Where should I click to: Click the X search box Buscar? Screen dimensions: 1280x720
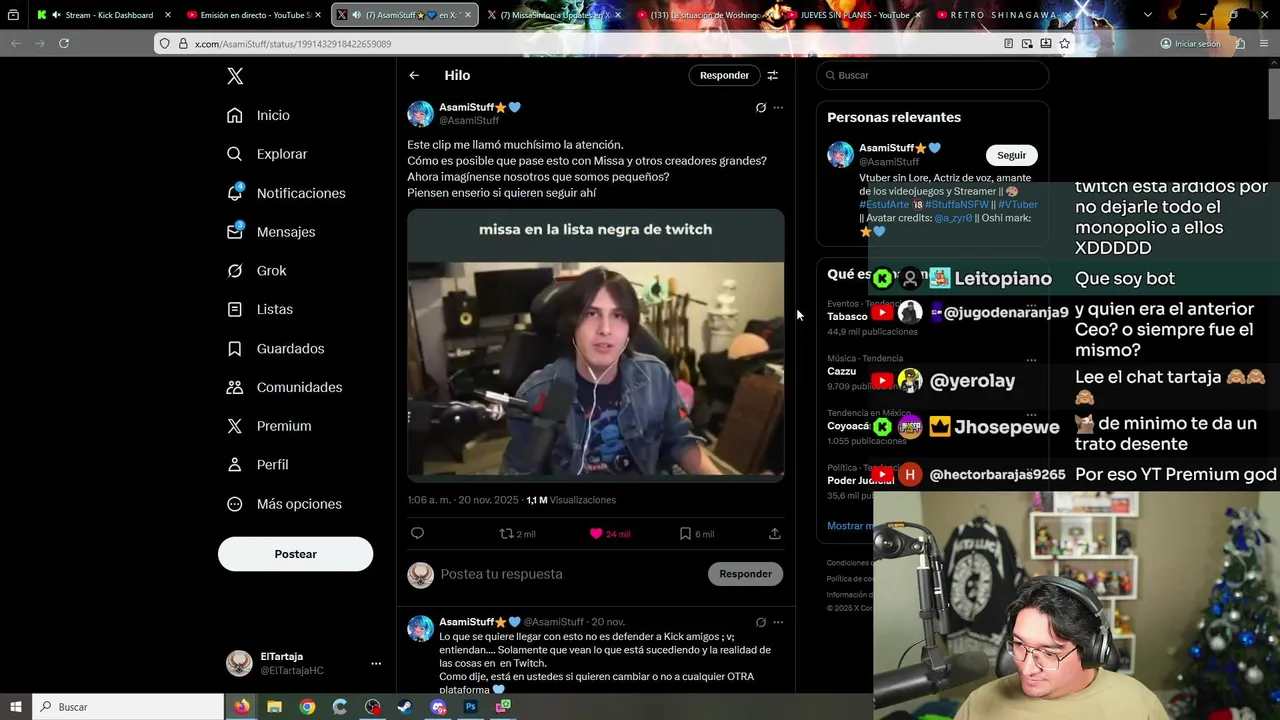click(932, 75)
